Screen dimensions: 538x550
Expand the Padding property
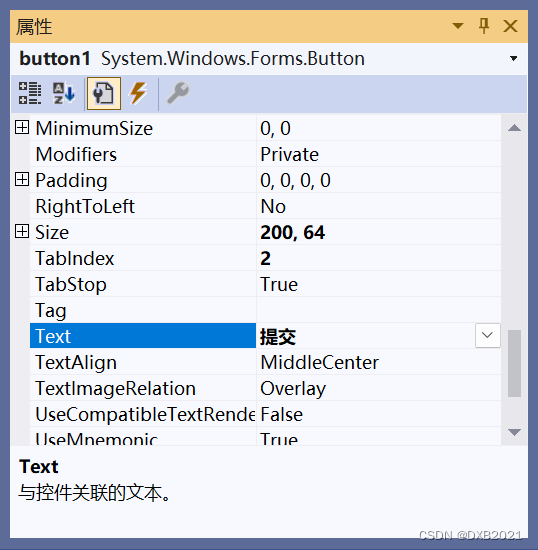coord(22,179)
